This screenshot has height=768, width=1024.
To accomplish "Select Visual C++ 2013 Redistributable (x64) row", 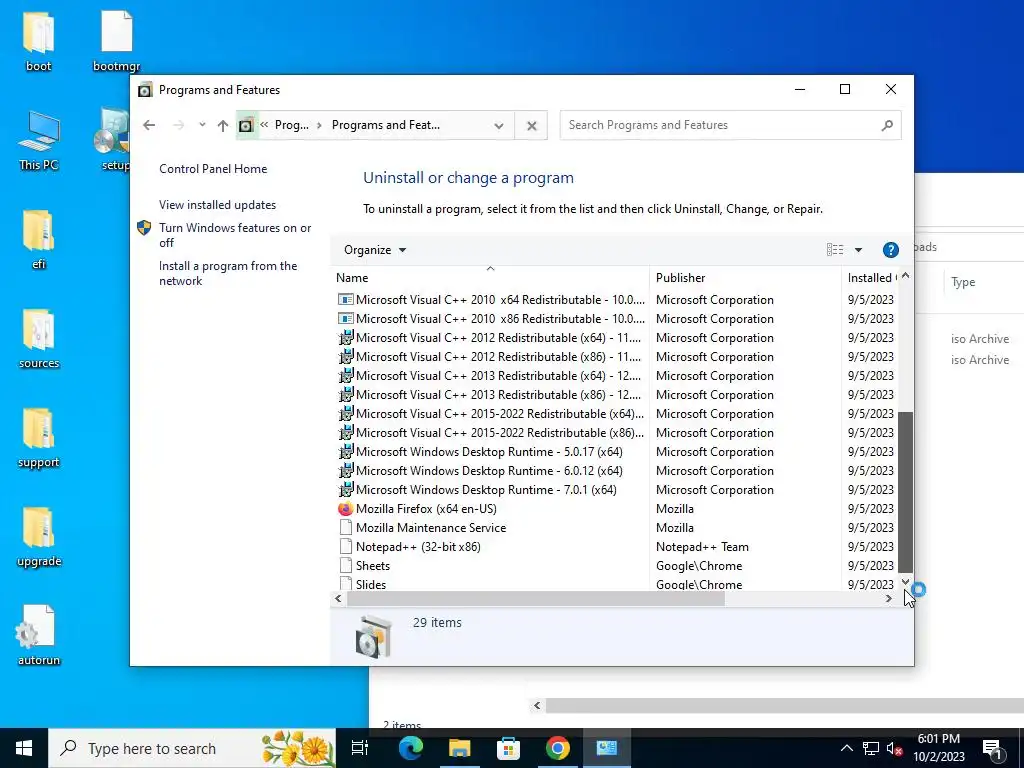I will 489,376.
